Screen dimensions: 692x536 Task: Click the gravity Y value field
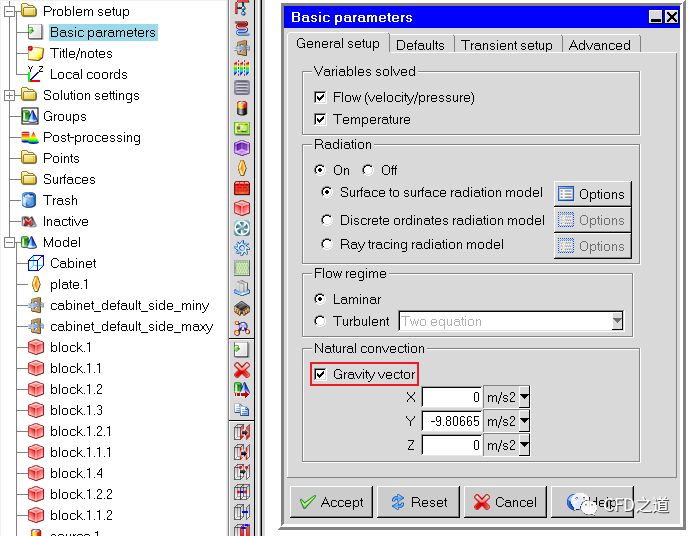[452, 421]
